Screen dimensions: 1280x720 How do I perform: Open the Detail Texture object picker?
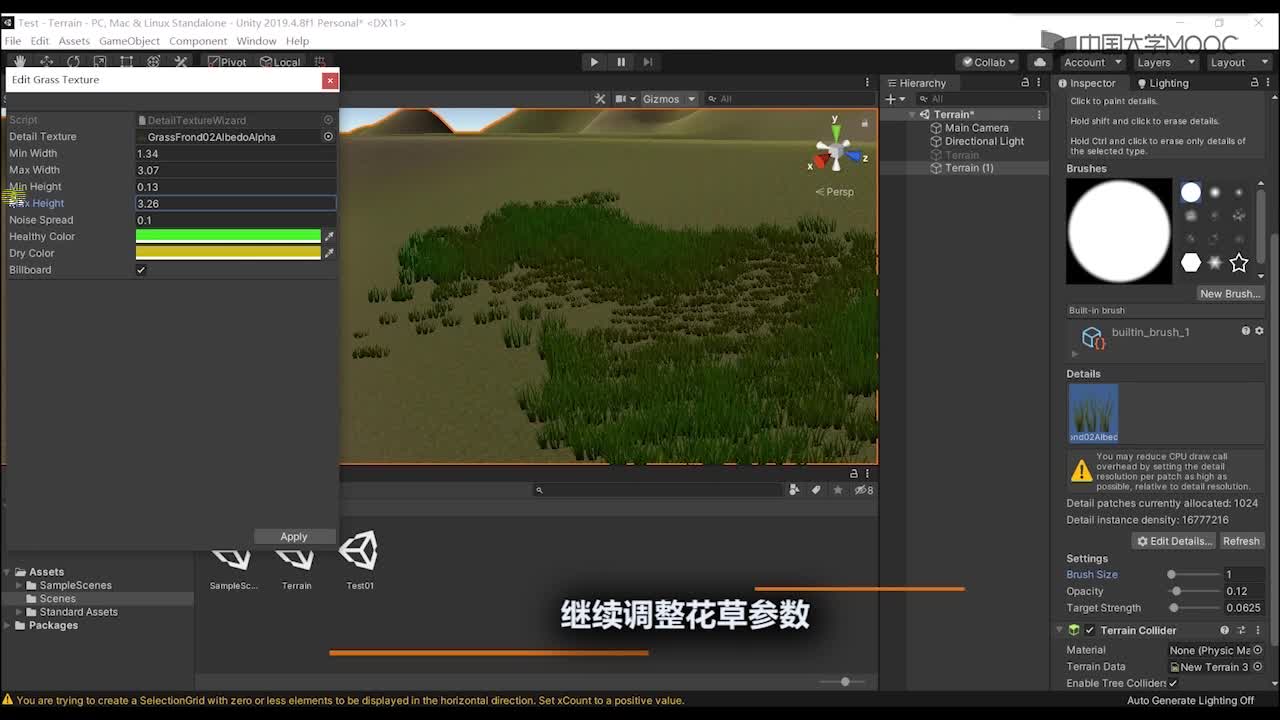pyautogui.click(x=328, y=136)
